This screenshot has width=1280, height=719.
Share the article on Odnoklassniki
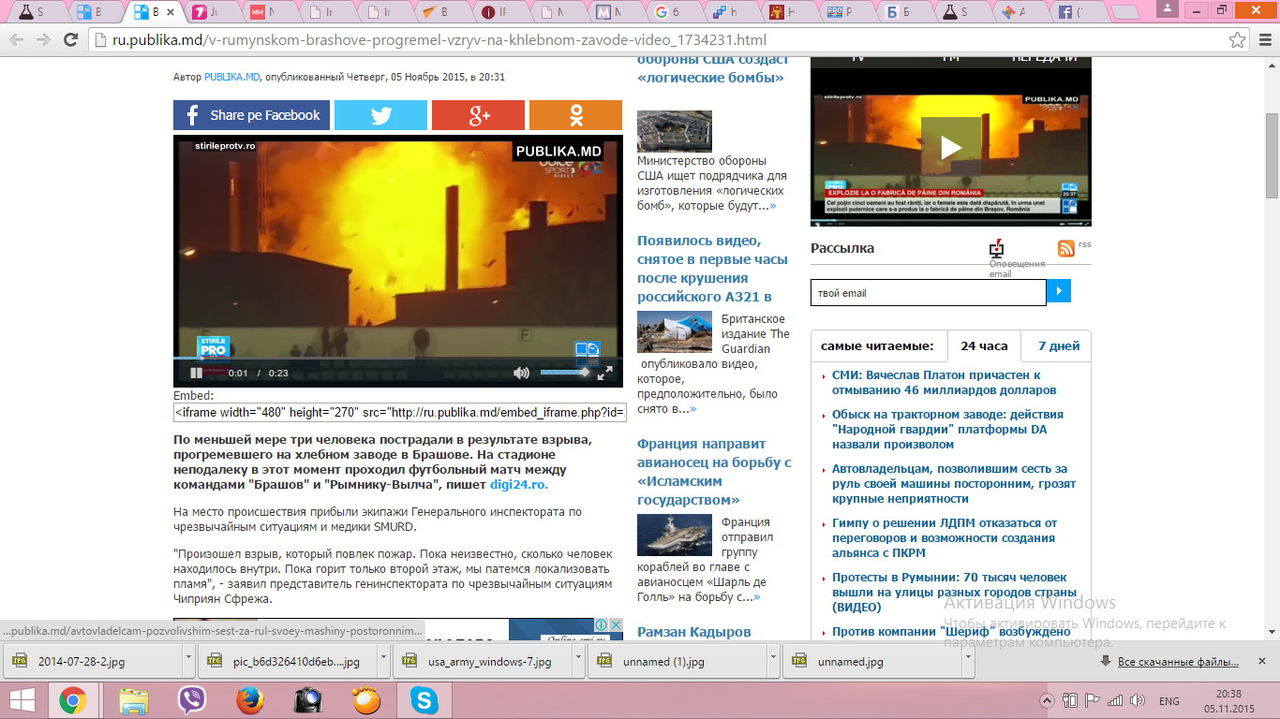(575, 115)
